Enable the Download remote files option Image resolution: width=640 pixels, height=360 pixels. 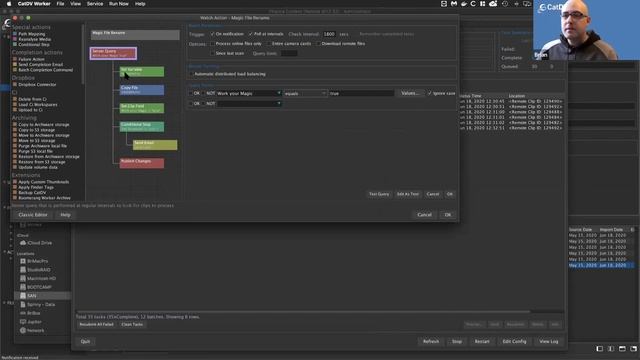tap(318, 44)
